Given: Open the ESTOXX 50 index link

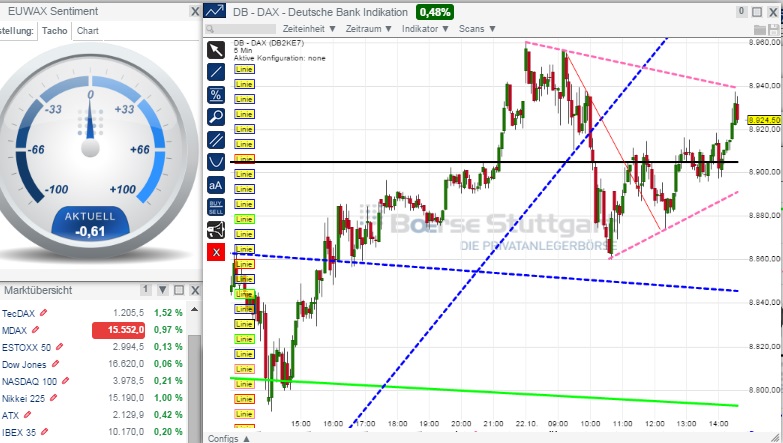Looking at the screenshot, I should tap(26, 347).
